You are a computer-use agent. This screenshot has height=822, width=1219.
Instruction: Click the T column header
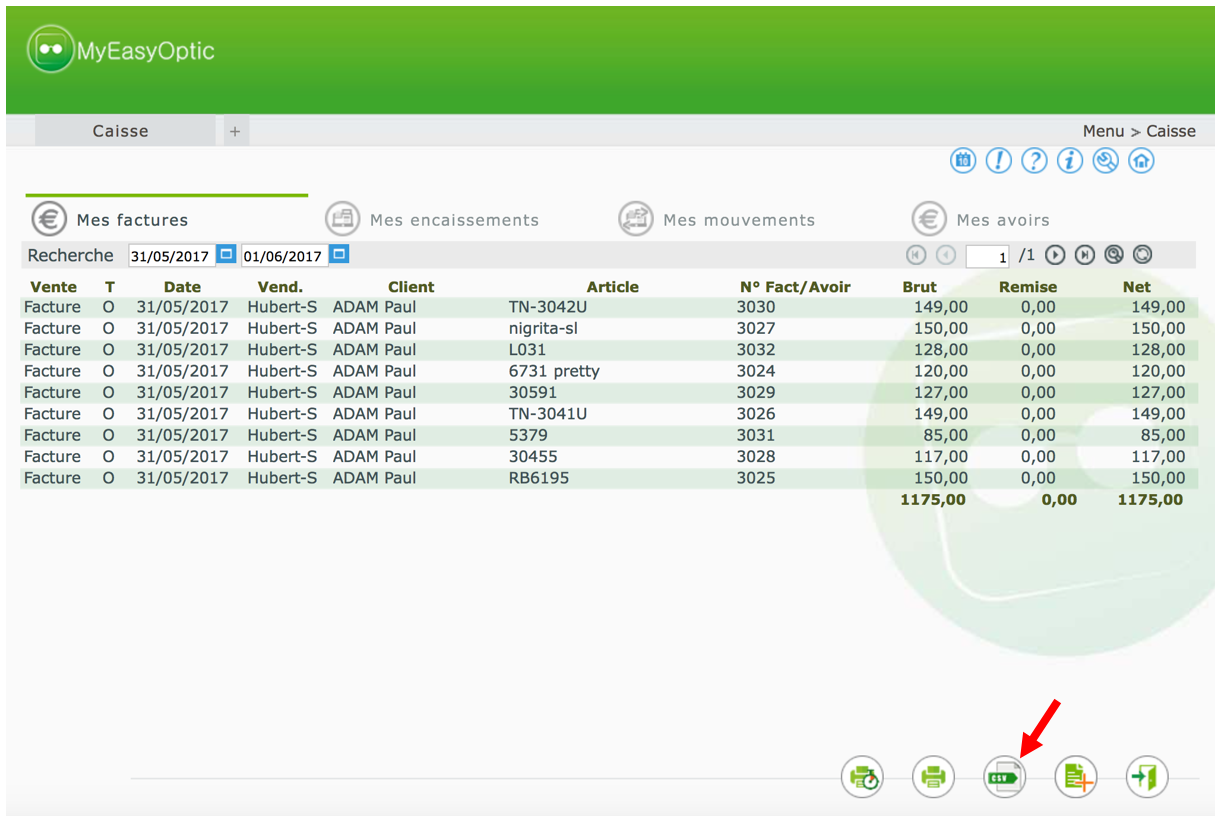109,287
